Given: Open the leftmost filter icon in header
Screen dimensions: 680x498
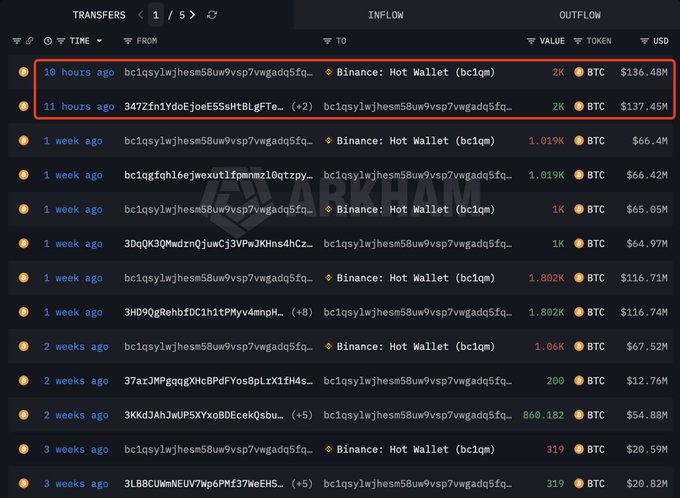Looking at the screenshot, I should 16,41.
